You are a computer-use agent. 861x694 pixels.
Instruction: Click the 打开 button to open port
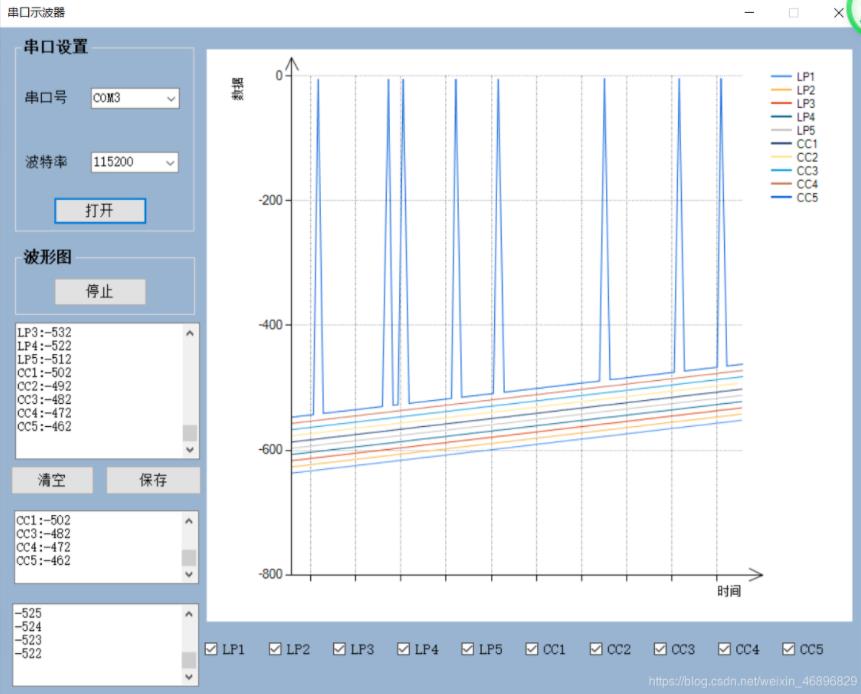[x=100, y=211]
